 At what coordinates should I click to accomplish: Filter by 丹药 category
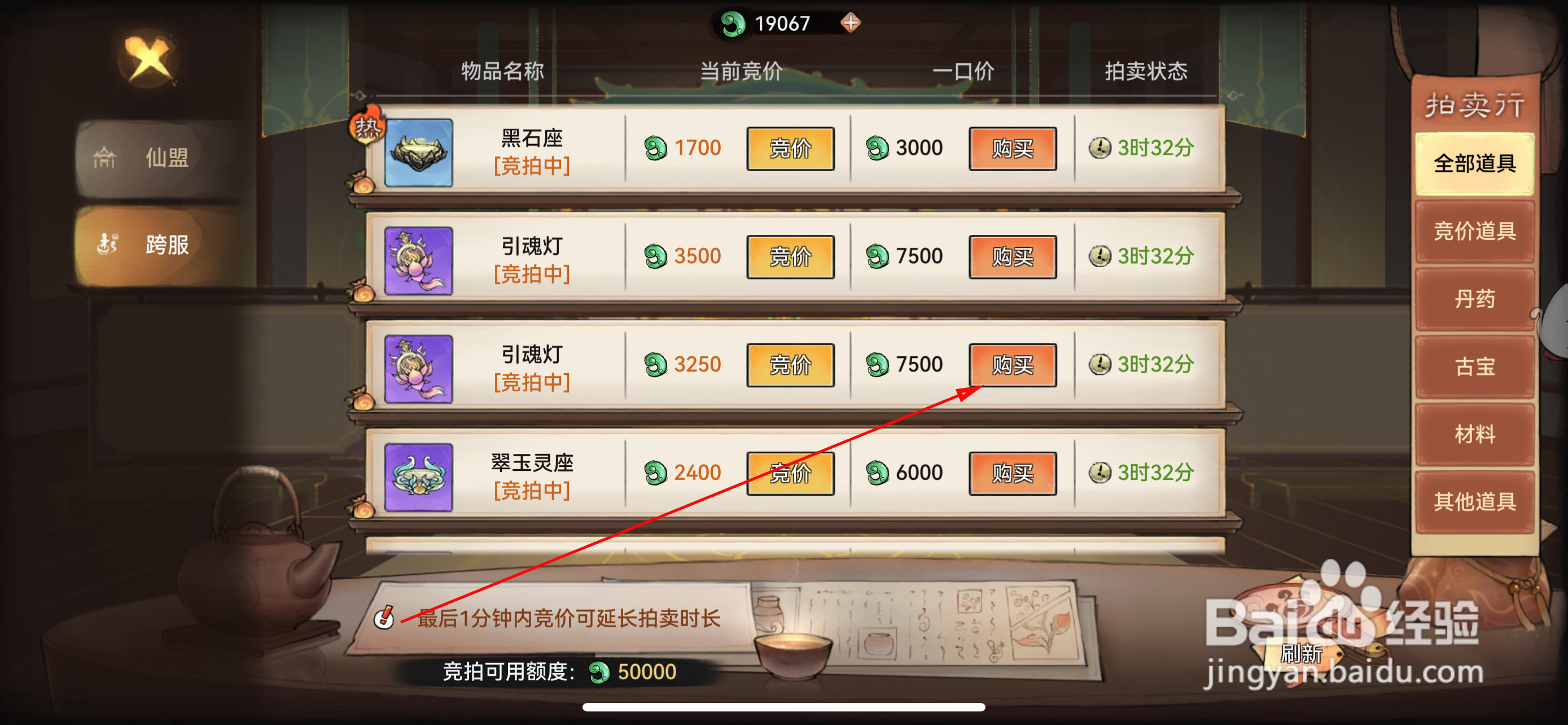point(1474,299)
